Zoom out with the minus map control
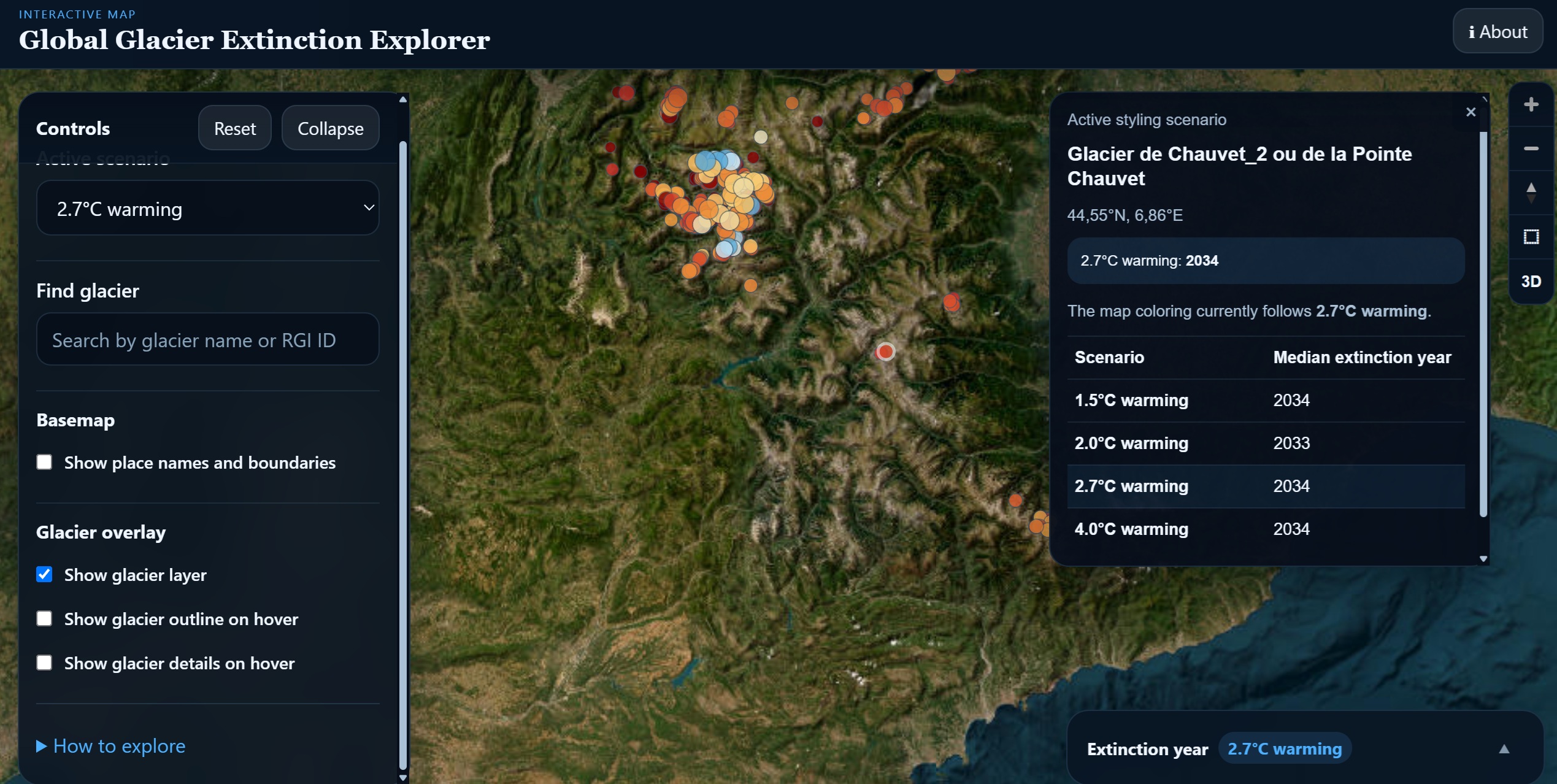1557x784 pixels. (1531, 148)
